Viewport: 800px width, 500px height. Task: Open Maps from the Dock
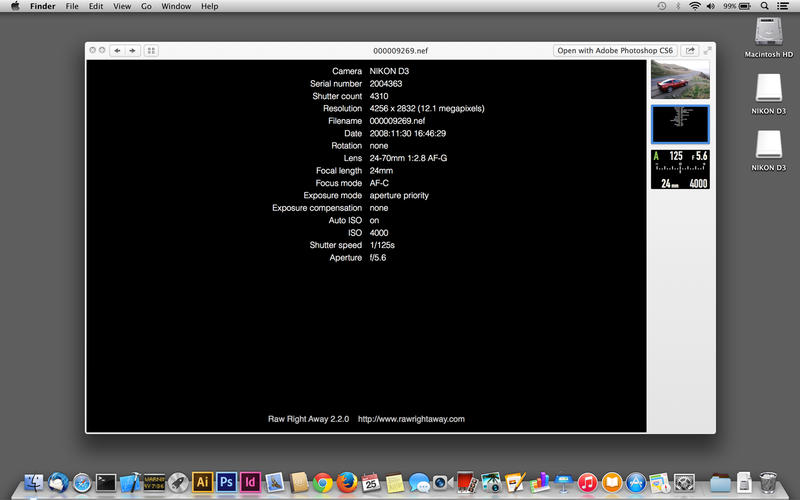click(660, 482)
